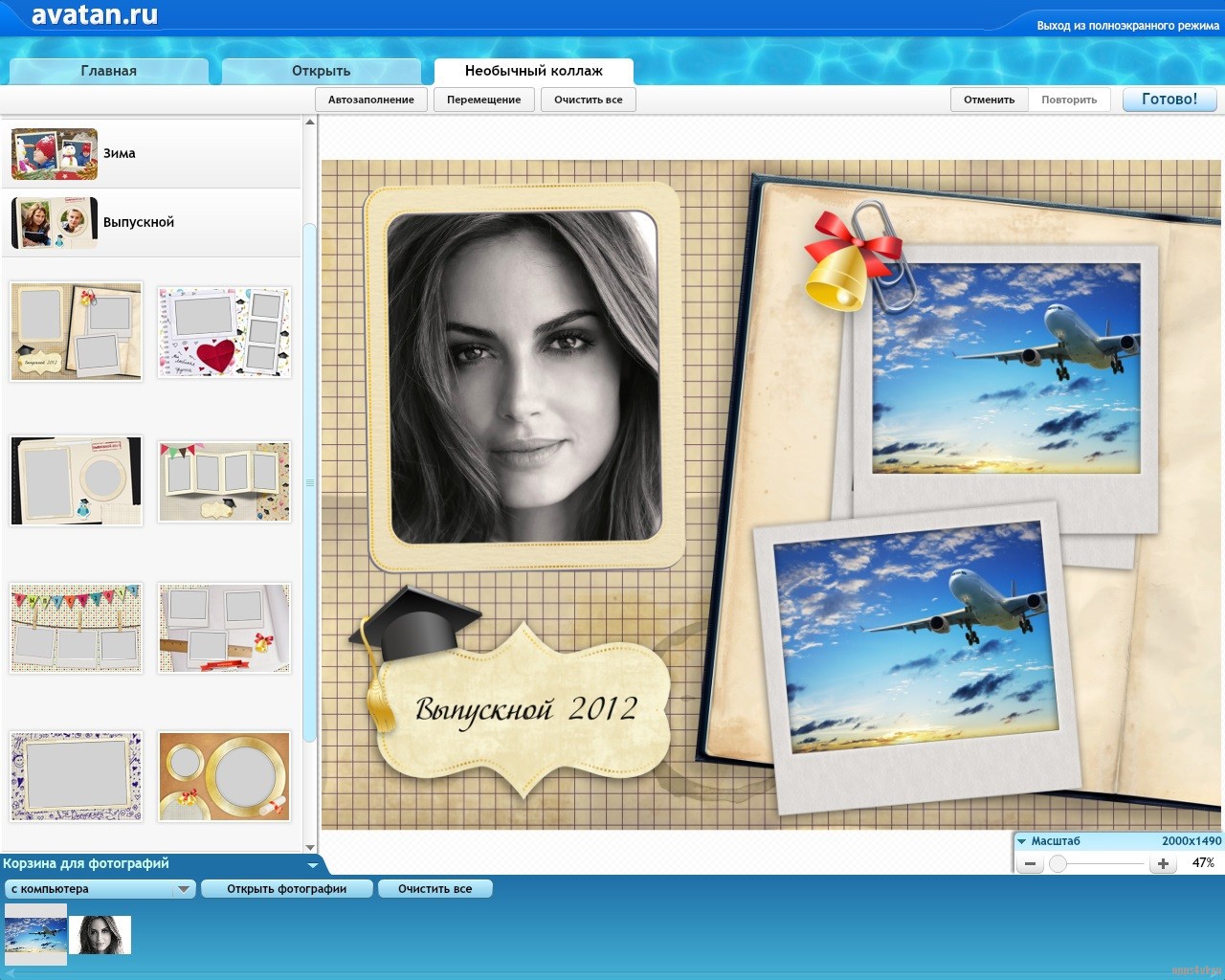Click the upper airplane photo frame on canvas
1225x980 pixels.
(1007, 368)
